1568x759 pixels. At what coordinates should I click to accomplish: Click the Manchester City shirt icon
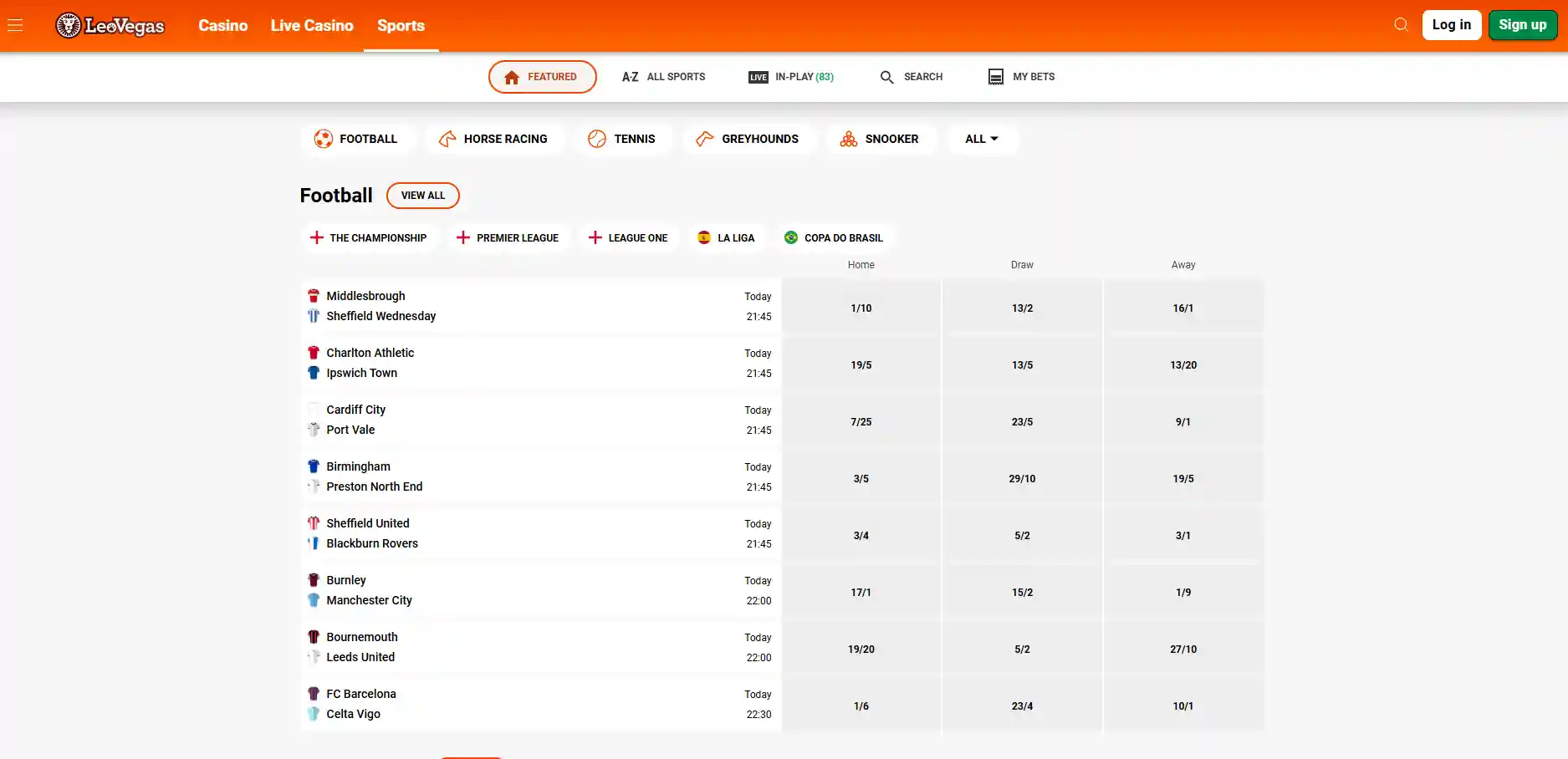pyautogui.click(x=314, y=600)
